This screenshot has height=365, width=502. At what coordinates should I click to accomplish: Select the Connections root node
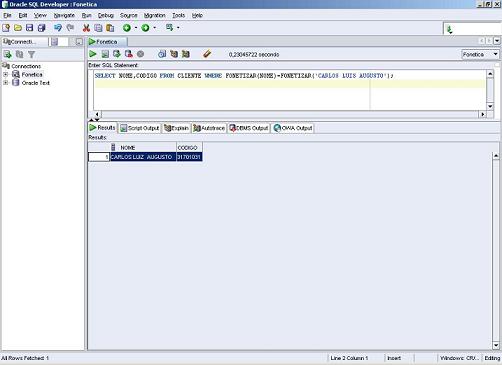(26, 66)
